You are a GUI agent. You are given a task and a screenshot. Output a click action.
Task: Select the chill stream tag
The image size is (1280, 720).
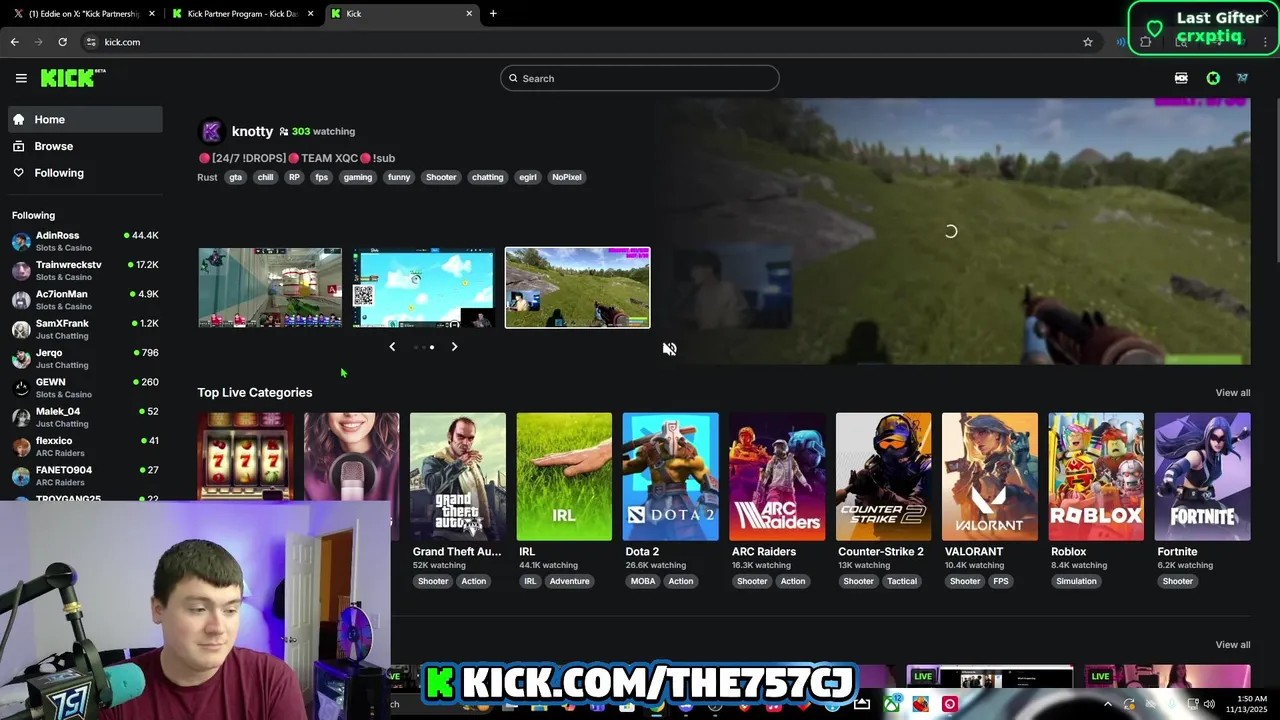265,177
